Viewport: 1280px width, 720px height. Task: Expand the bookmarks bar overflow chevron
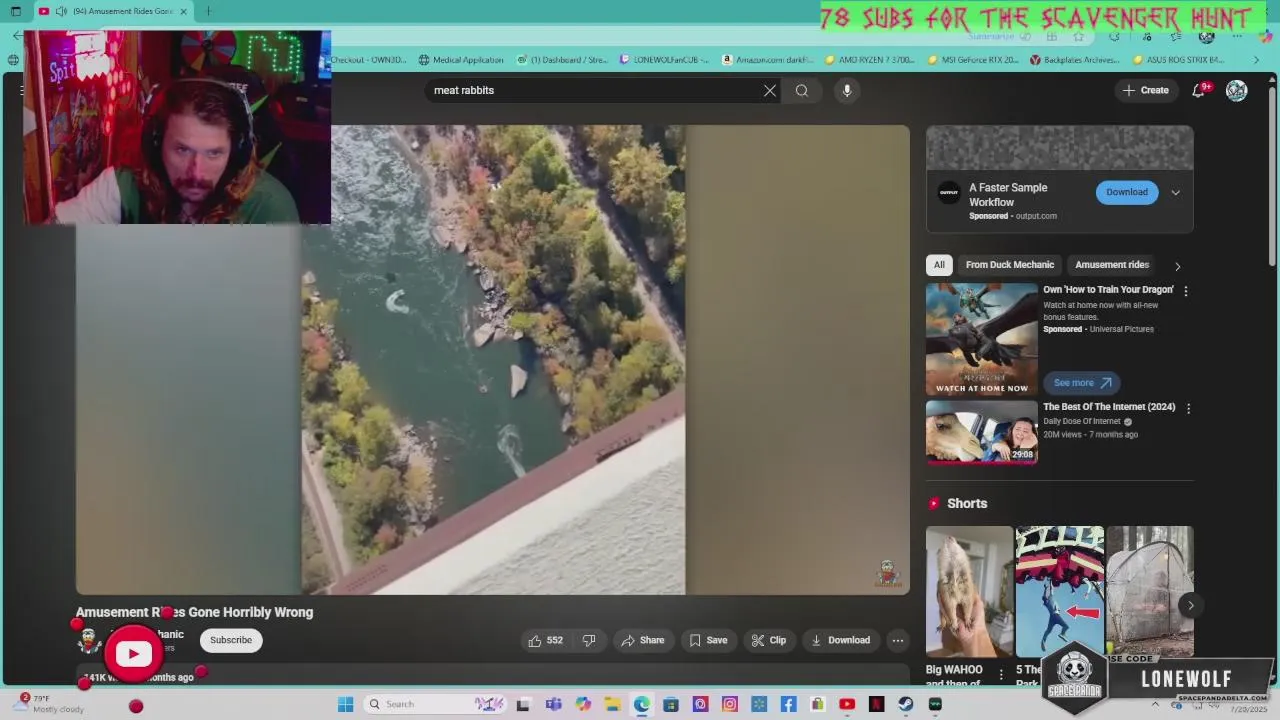1257,60
